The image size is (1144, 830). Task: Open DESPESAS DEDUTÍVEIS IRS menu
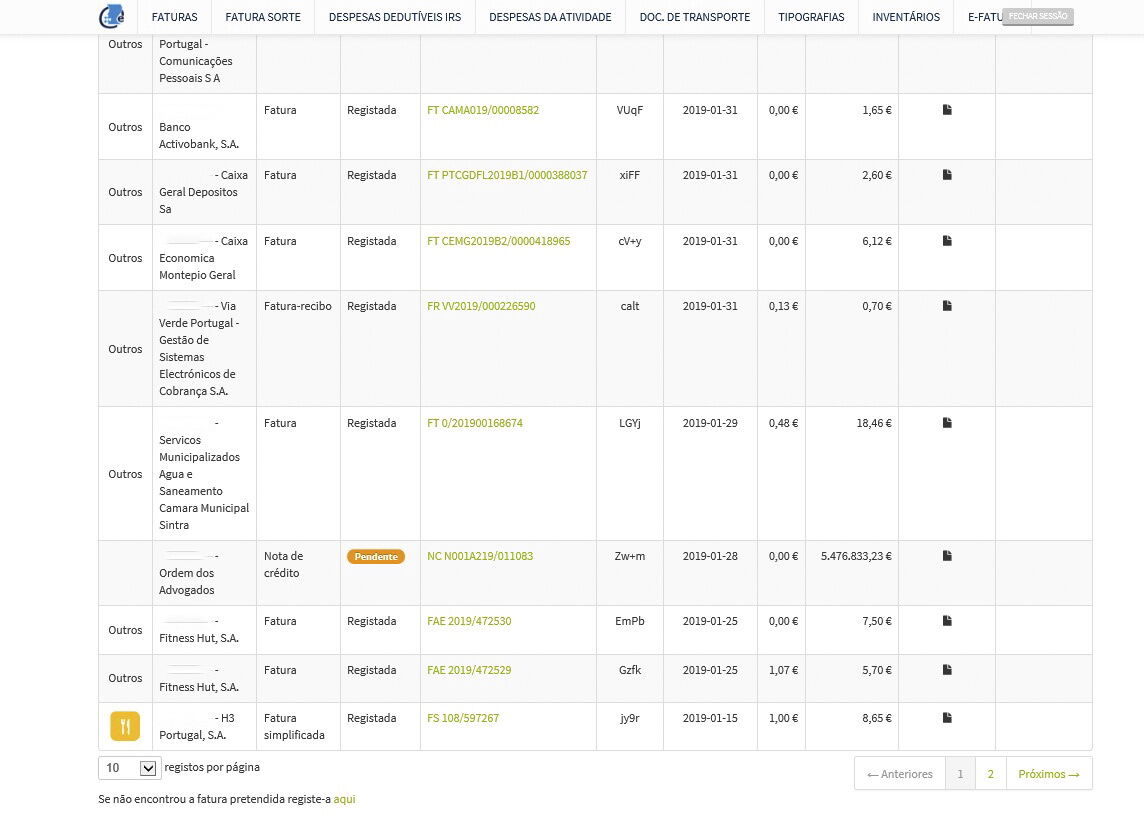click(395, 17)
